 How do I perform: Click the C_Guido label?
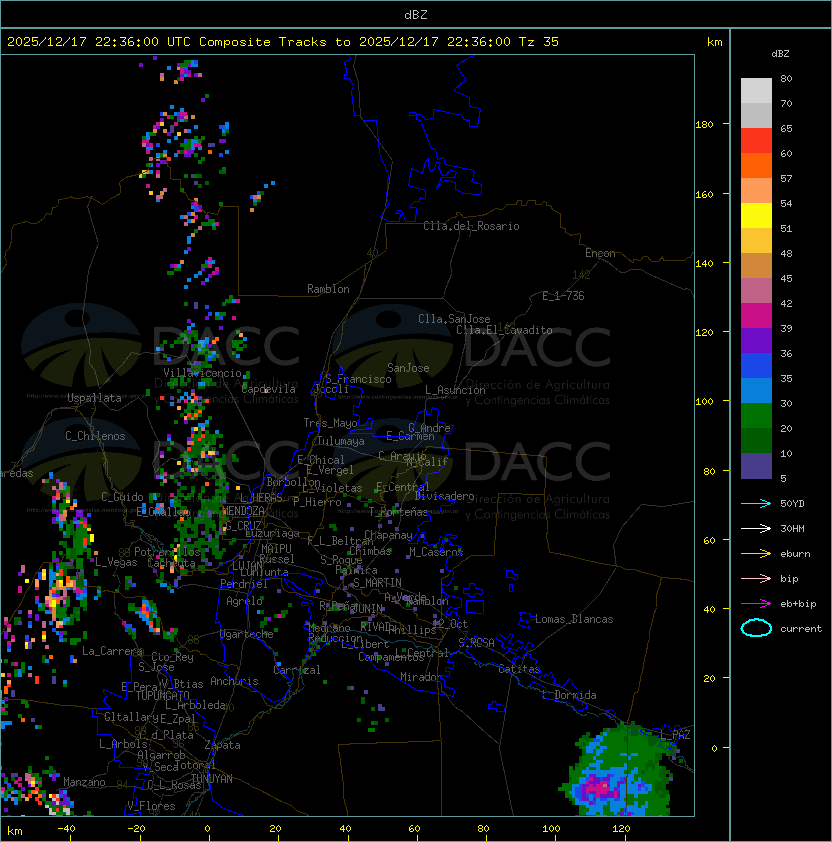point(122,497)
